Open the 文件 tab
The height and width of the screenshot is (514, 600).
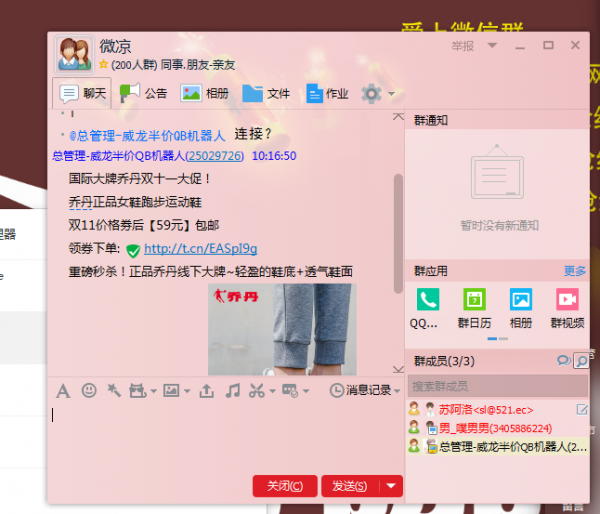[266, 93]
